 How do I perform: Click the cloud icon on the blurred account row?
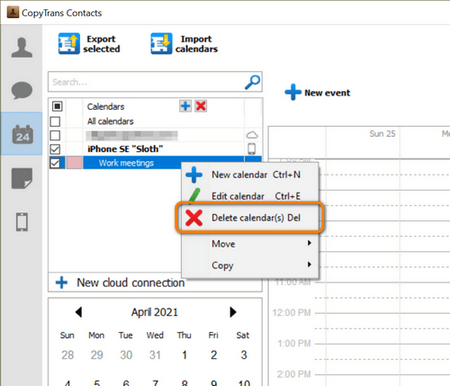pos(252,135)
